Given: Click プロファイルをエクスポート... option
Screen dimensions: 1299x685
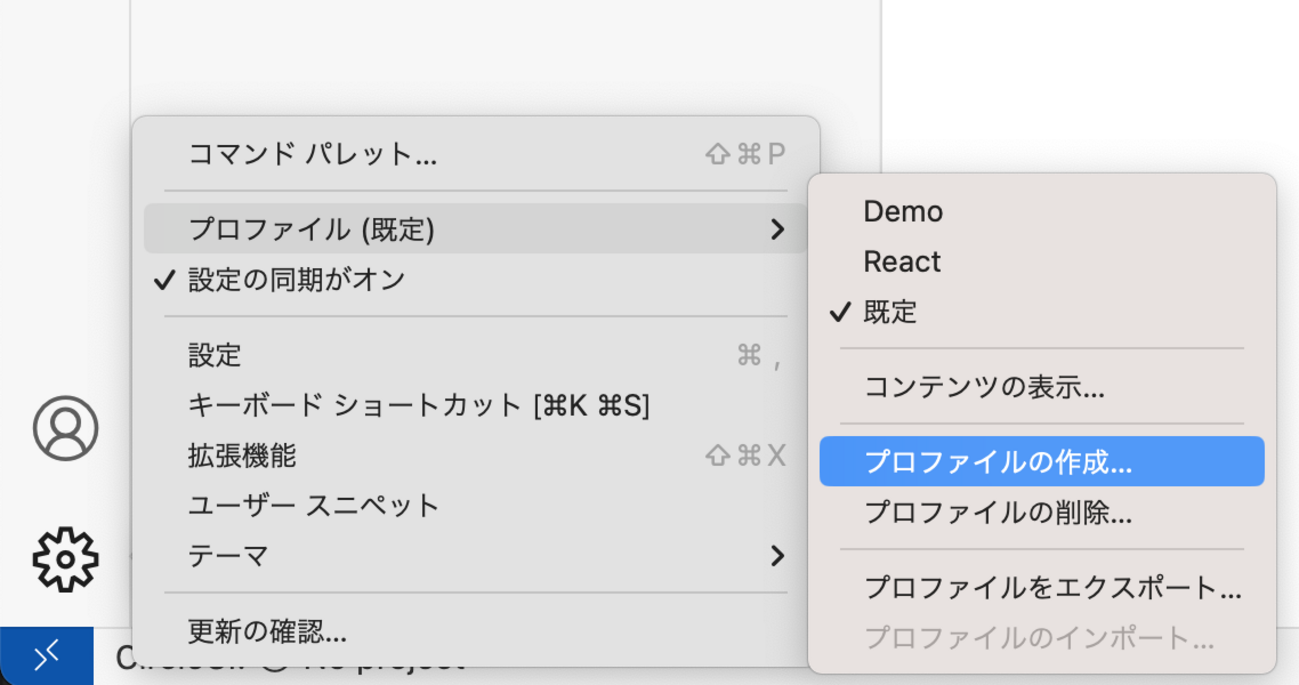Looking at the screenshot, I should [1052, 588].
